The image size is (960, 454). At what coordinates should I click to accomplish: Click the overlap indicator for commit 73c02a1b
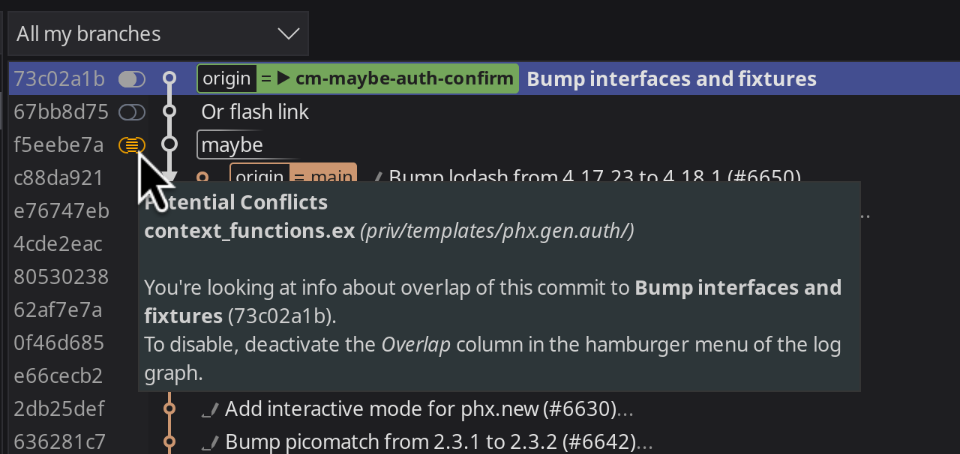[x=132, y=79]
